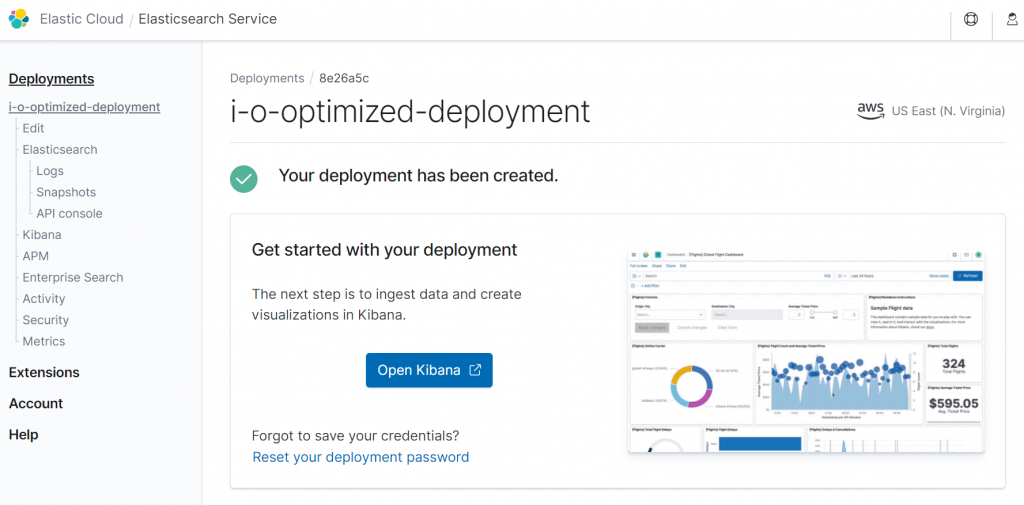The image size is (1024, 505).
Task: Click the green deployment success checkmark
Action: click(243, 178)
